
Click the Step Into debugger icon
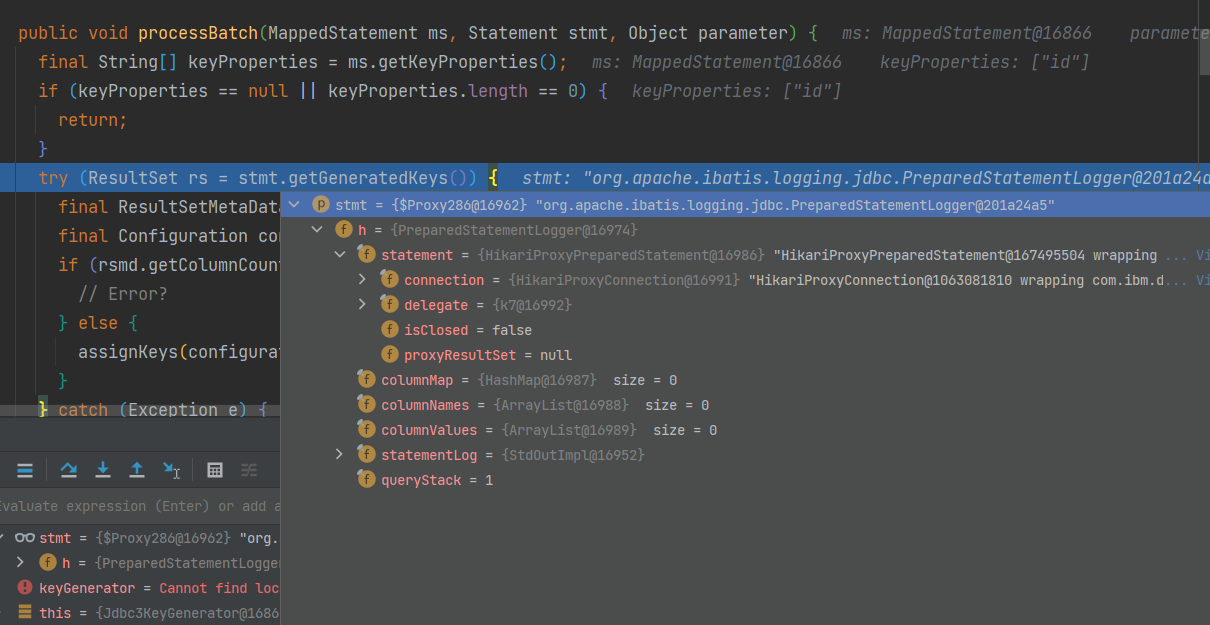coord(103,470)
